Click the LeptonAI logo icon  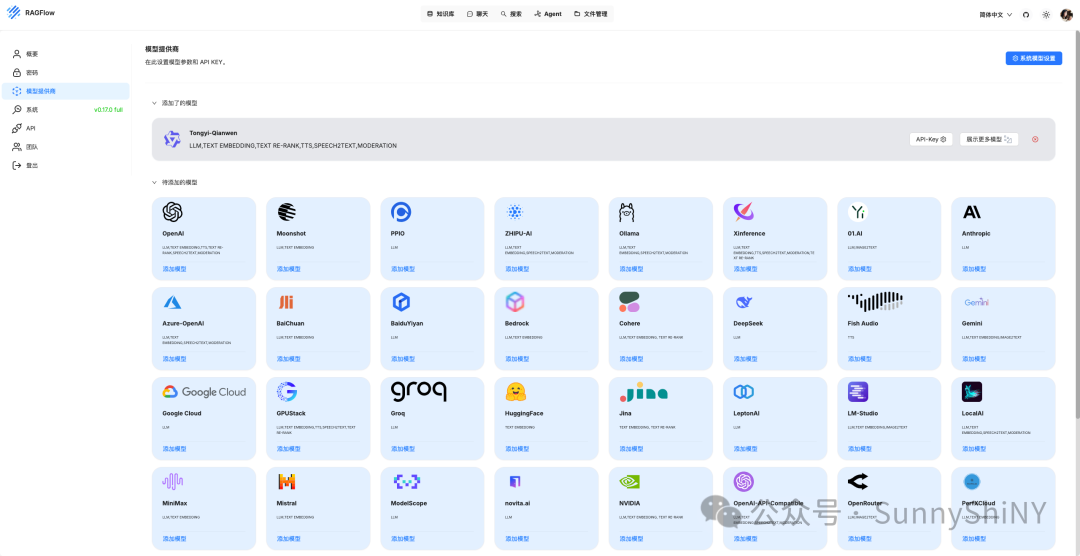pos(744,392)
